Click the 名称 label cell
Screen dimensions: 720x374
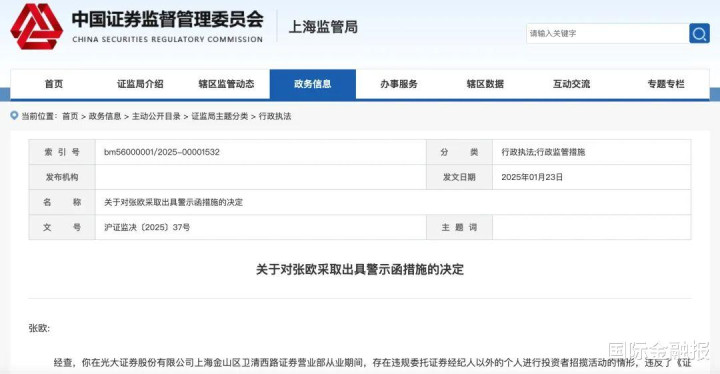pyautogui.click(x=62, y=202)
